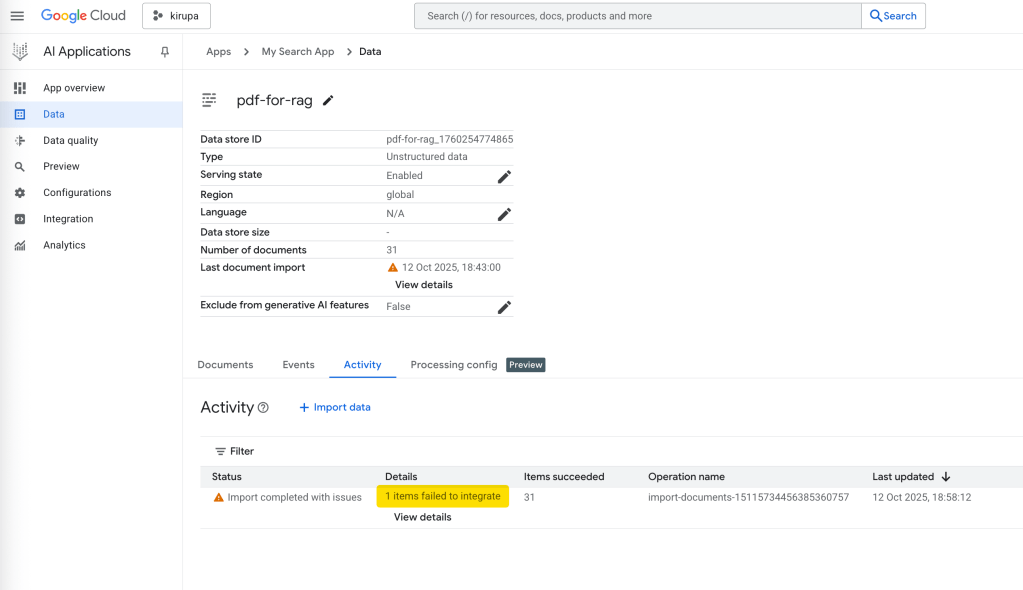Click the pin icon beside AI Applications
Screen dimensions: 1023x590
165,52
